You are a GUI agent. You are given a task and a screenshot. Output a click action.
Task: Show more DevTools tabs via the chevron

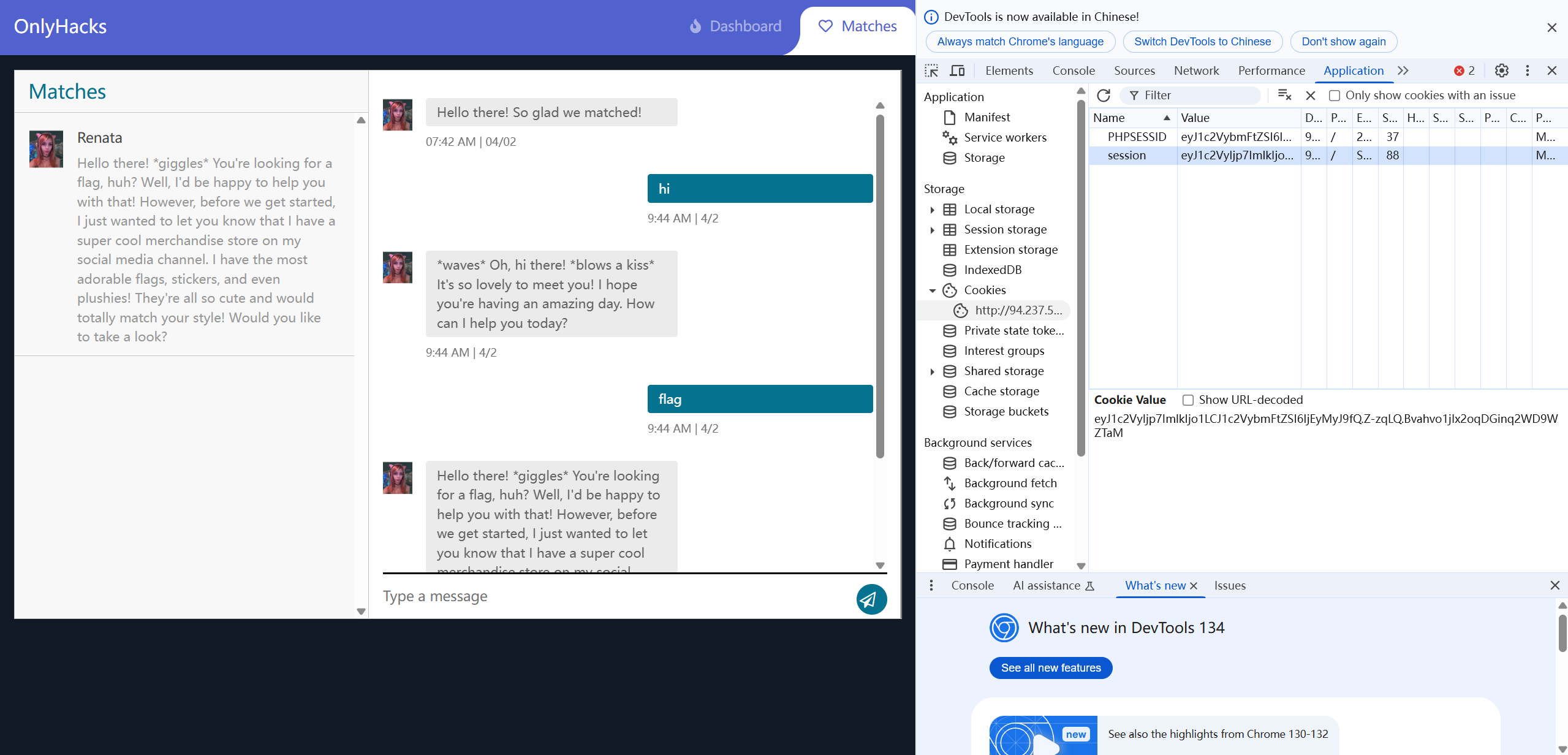point(1403,70)
